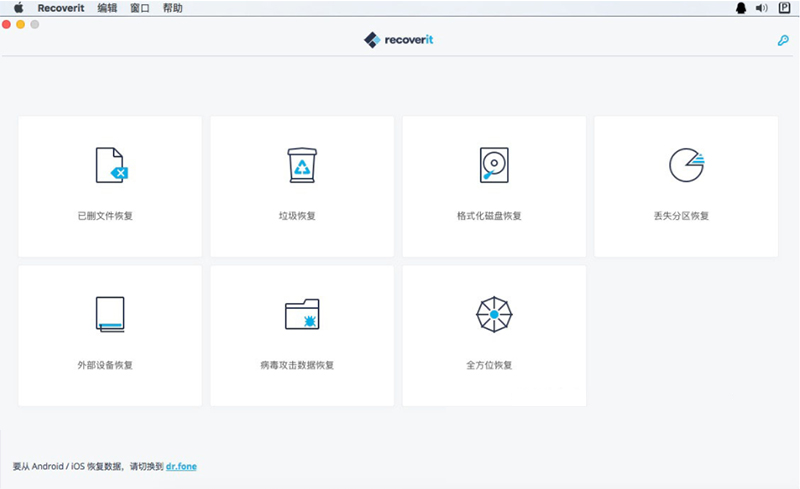This screenshot has width=800, height=489.
Task: Click the all-around recovery wheel icon
Action: coord(494,314)
